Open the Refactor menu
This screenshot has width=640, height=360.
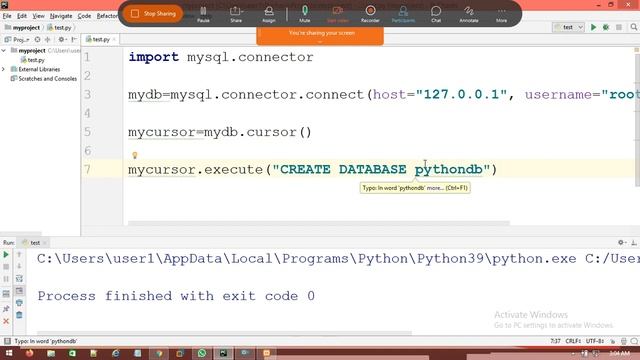(107, 16)
